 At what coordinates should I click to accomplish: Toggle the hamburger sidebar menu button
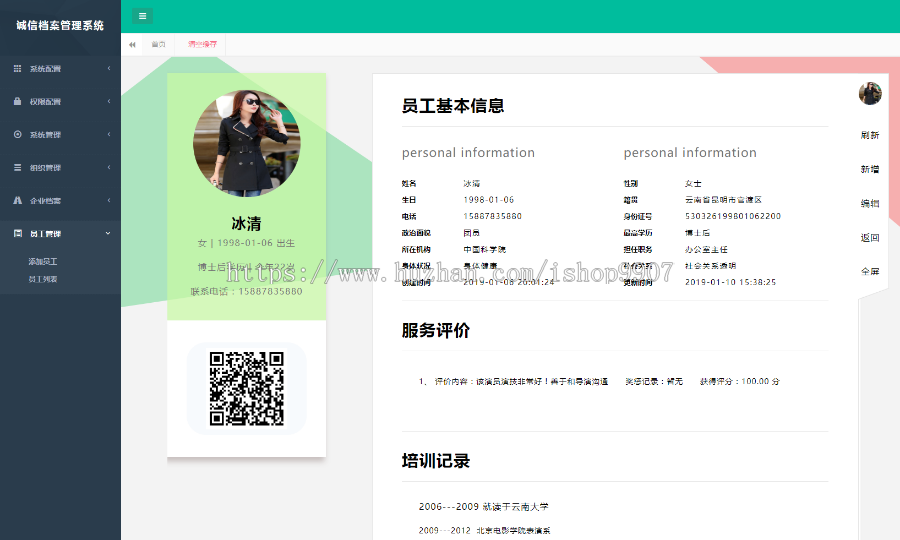pyautogui.click(x=142, y=16)
